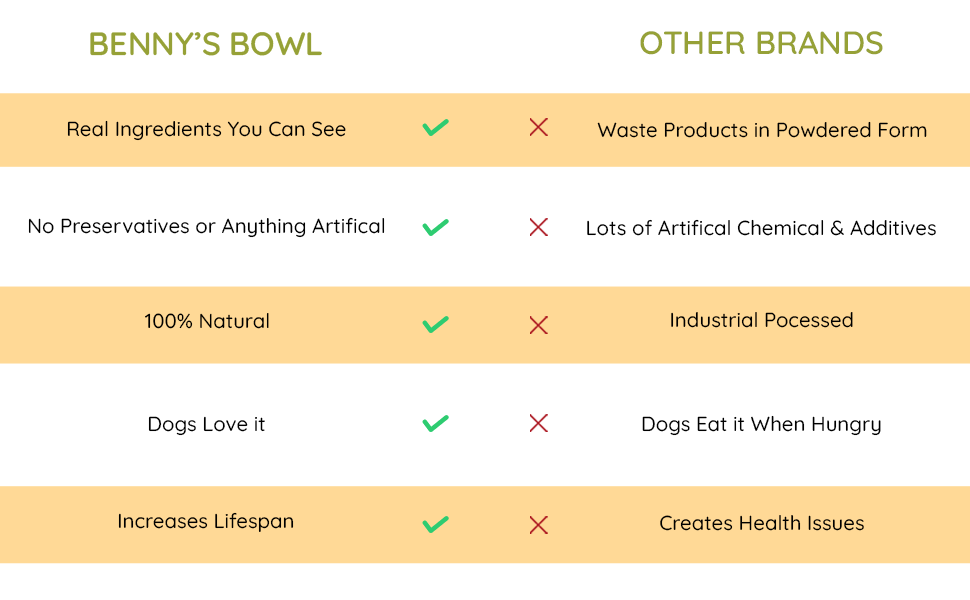Click the red X next to Dogs Eat it When Hungry
Screen dimensions: 970x600
pos(538,423)
